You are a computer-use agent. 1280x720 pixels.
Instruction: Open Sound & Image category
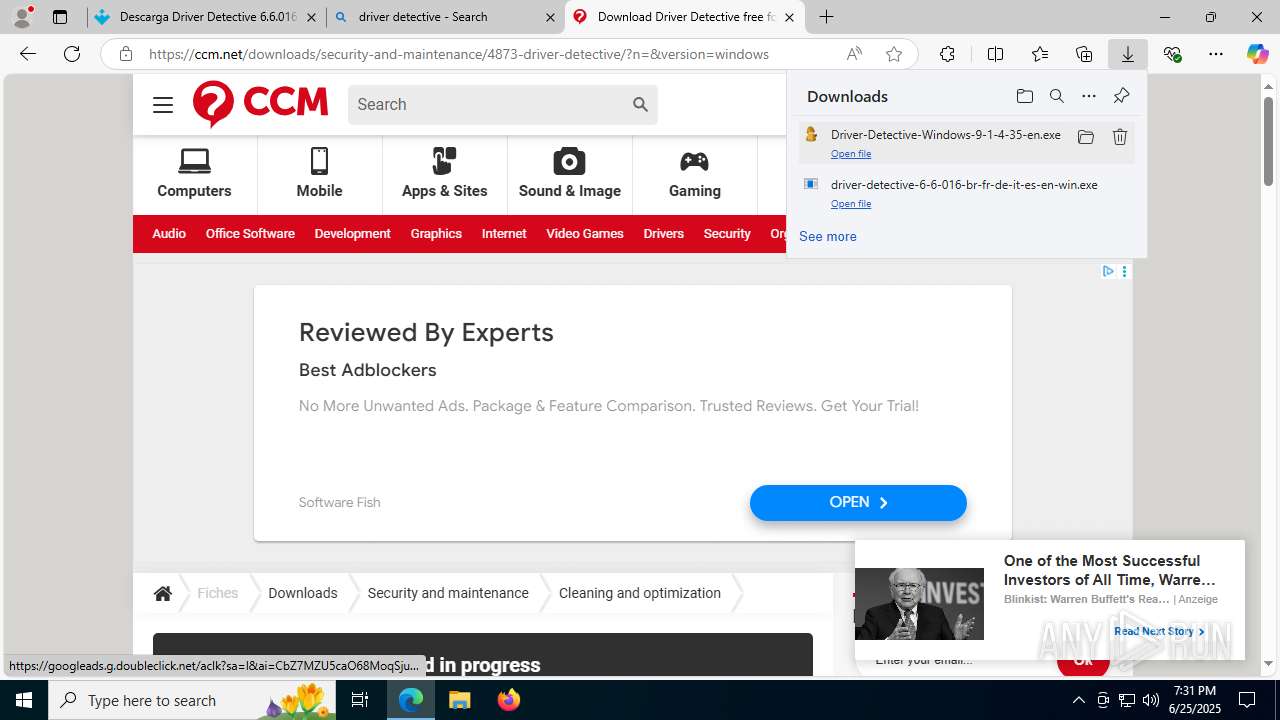570,174
